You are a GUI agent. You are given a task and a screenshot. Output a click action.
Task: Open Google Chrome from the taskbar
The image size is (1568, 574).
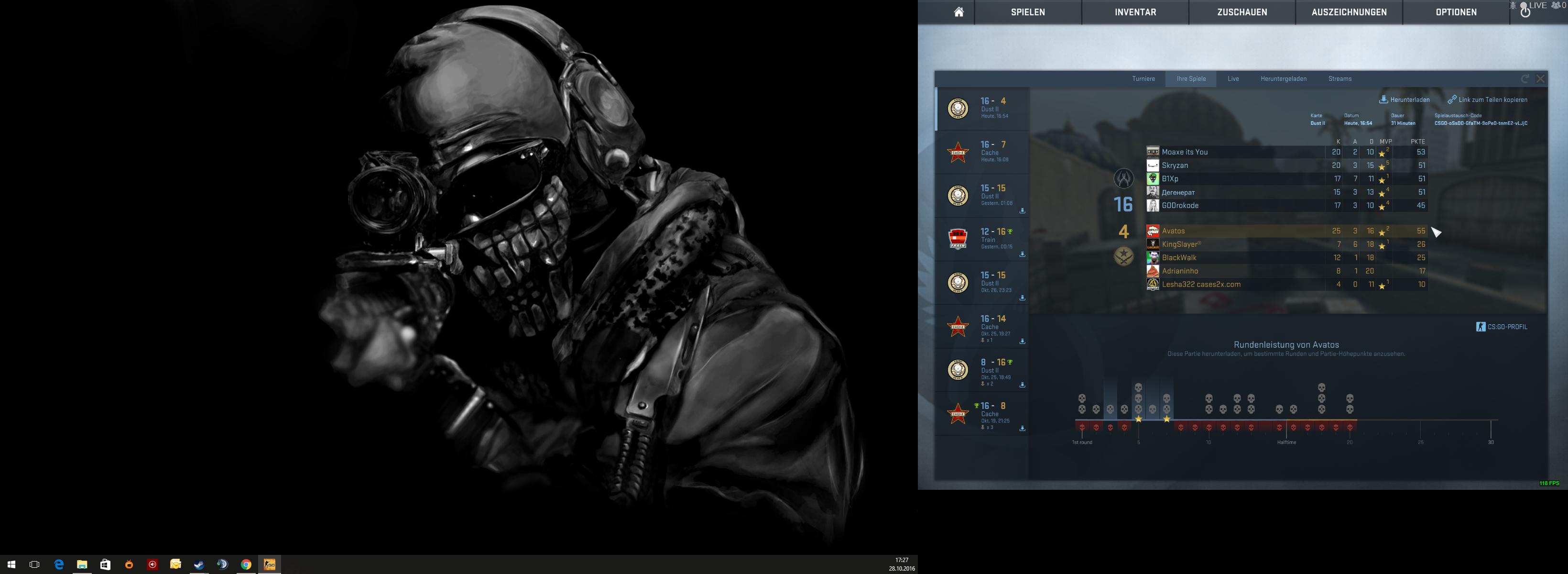246,564
